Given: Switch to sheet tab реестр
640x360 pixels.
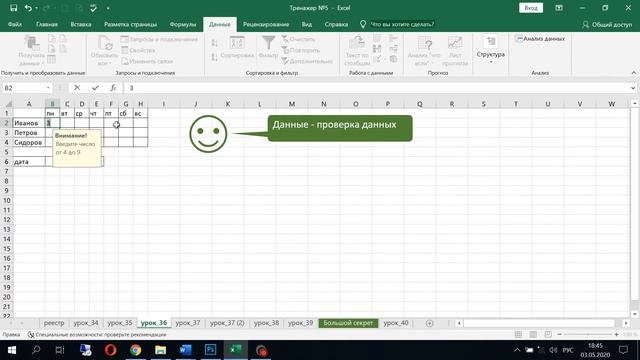Looking at the screenshot, I should click(54, 323).
